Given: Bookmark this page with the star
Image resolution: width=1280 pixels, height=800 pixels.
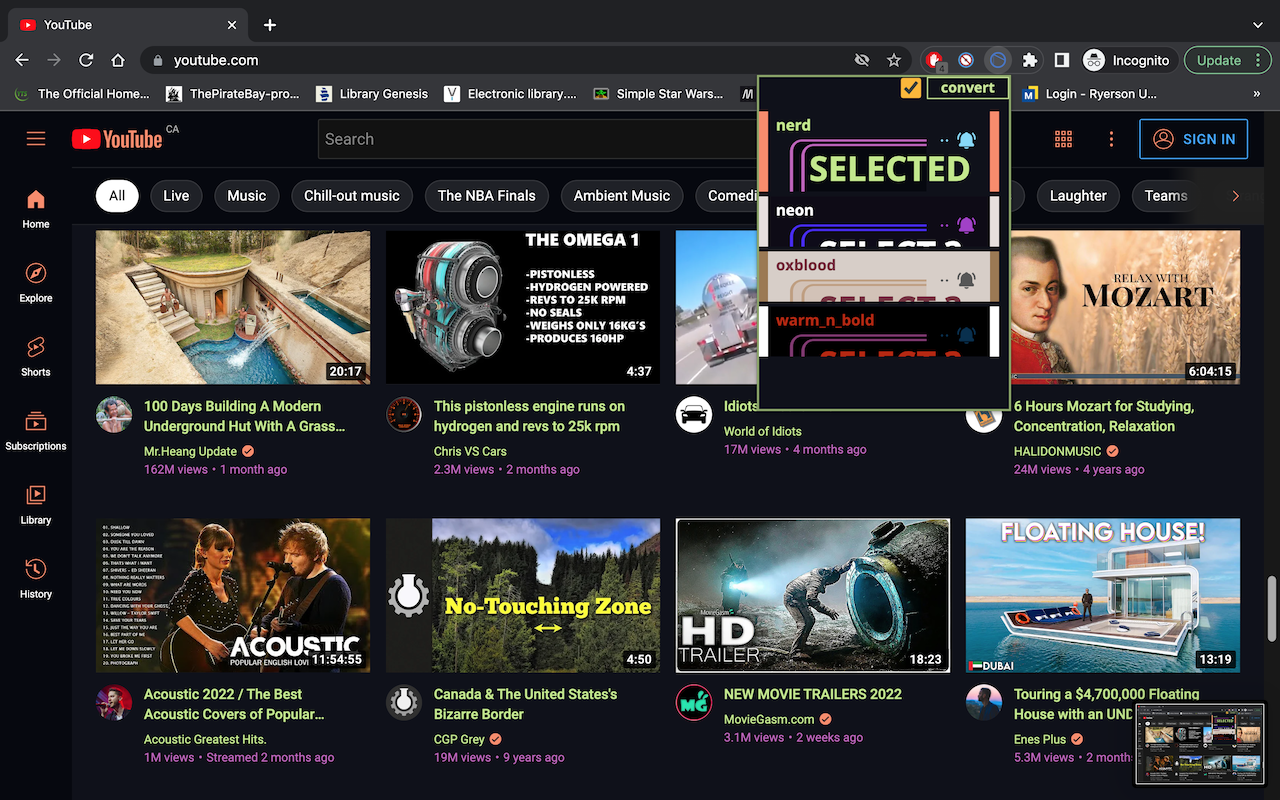Looking at the screenshot, I should (894, 60).
